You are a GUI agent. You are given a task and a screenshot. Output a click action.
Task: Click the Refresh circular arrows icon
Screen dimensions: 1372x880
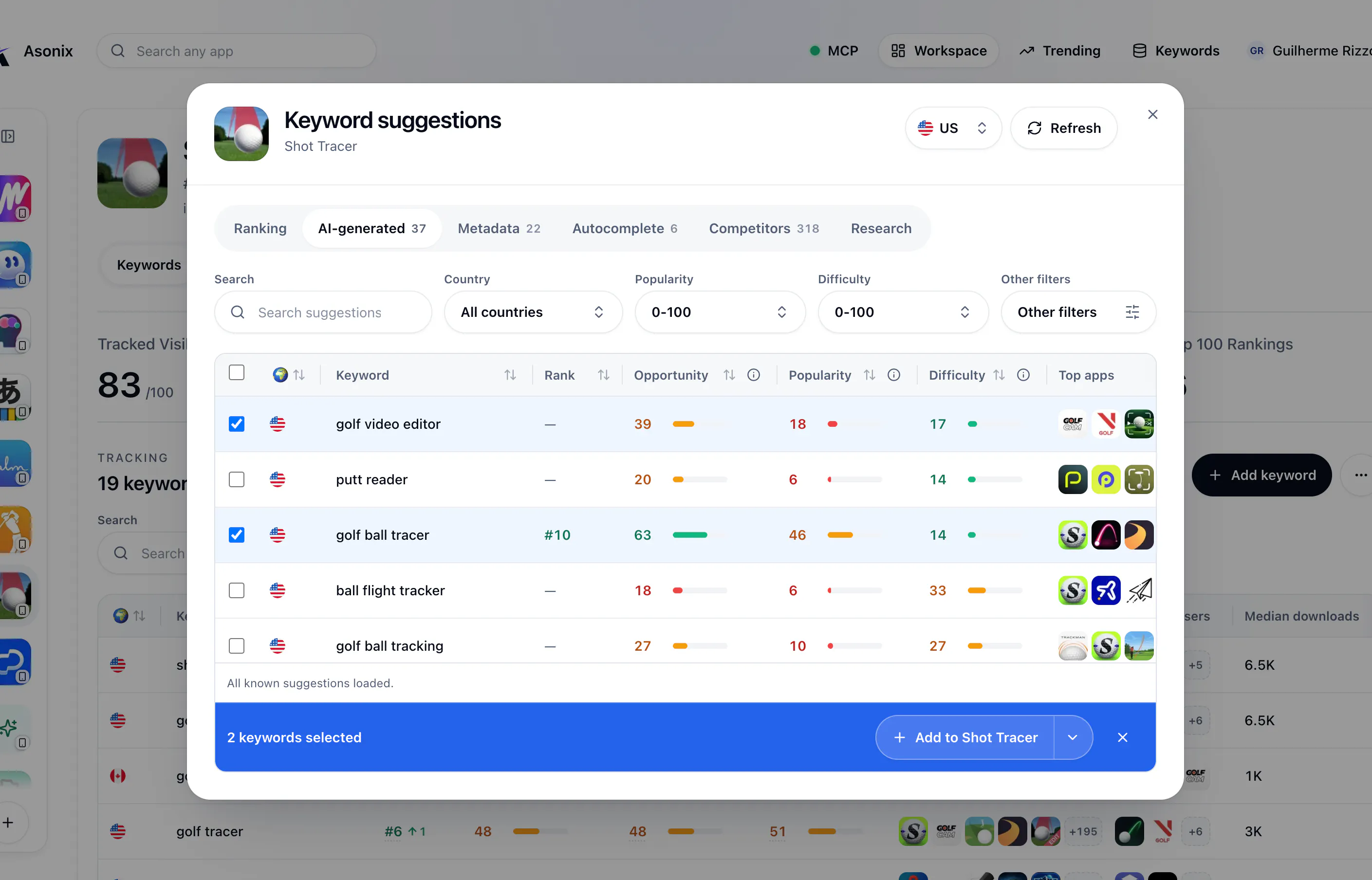(x=1034, y=128)
